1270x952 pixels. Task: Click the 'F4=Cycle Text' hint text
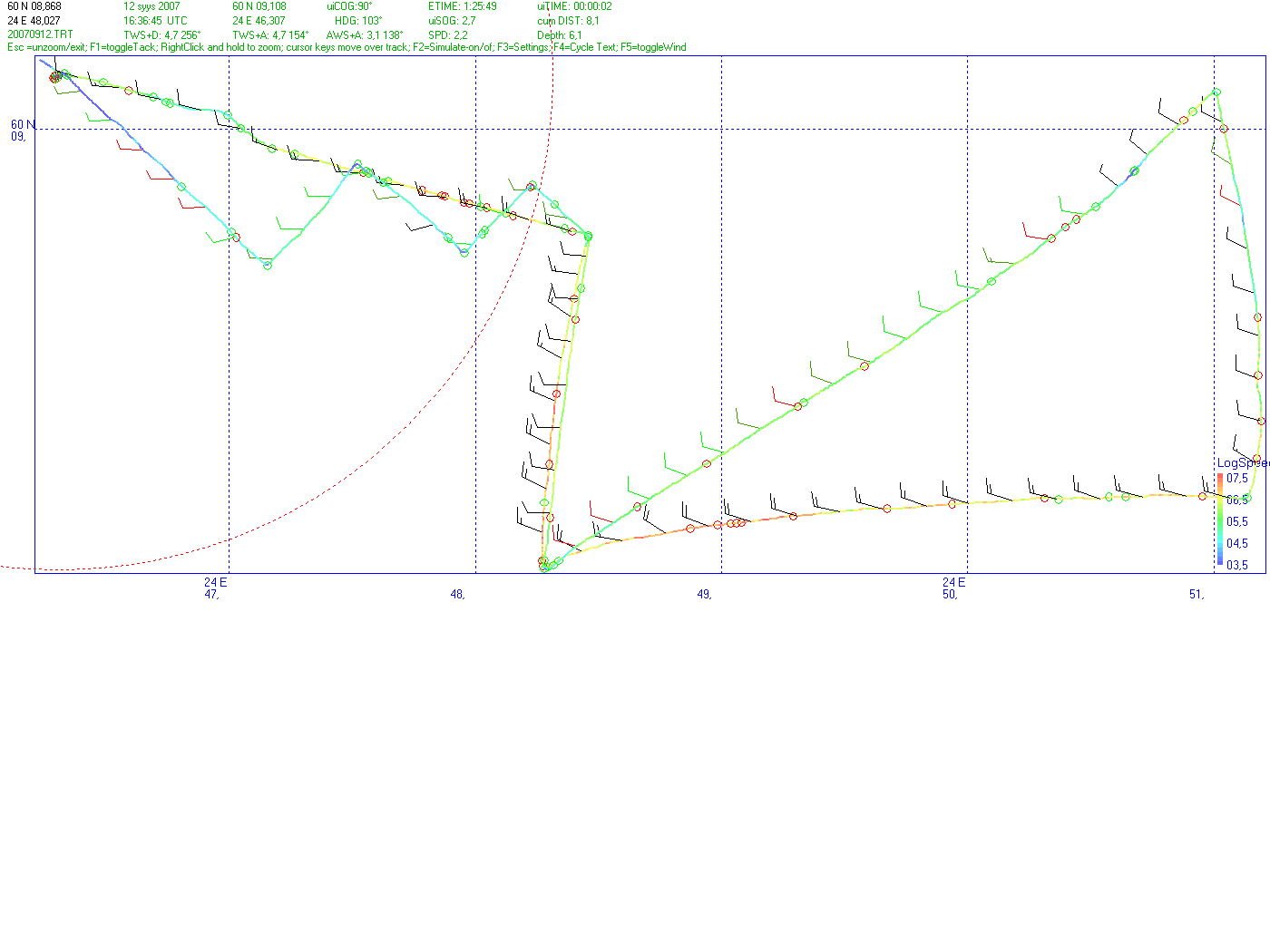tap(585, 47)
